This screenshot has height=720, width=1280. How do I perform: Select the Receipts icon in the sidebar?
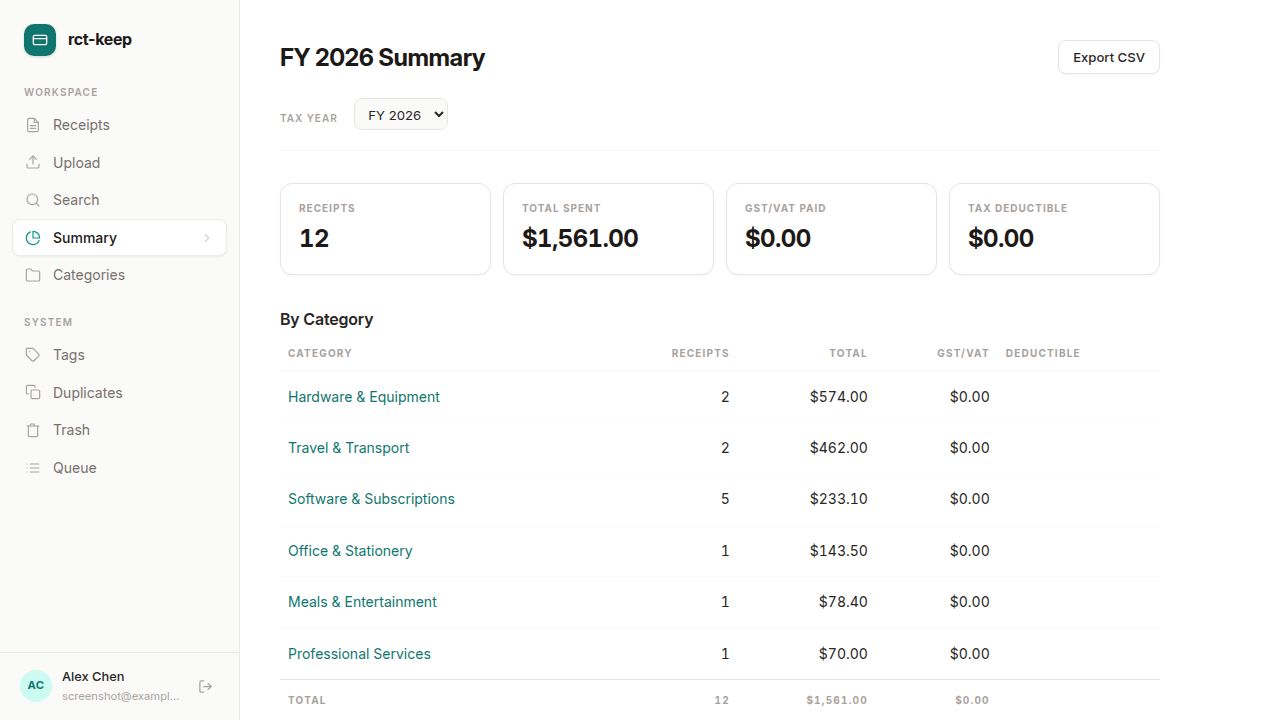(x=35, y=124)
